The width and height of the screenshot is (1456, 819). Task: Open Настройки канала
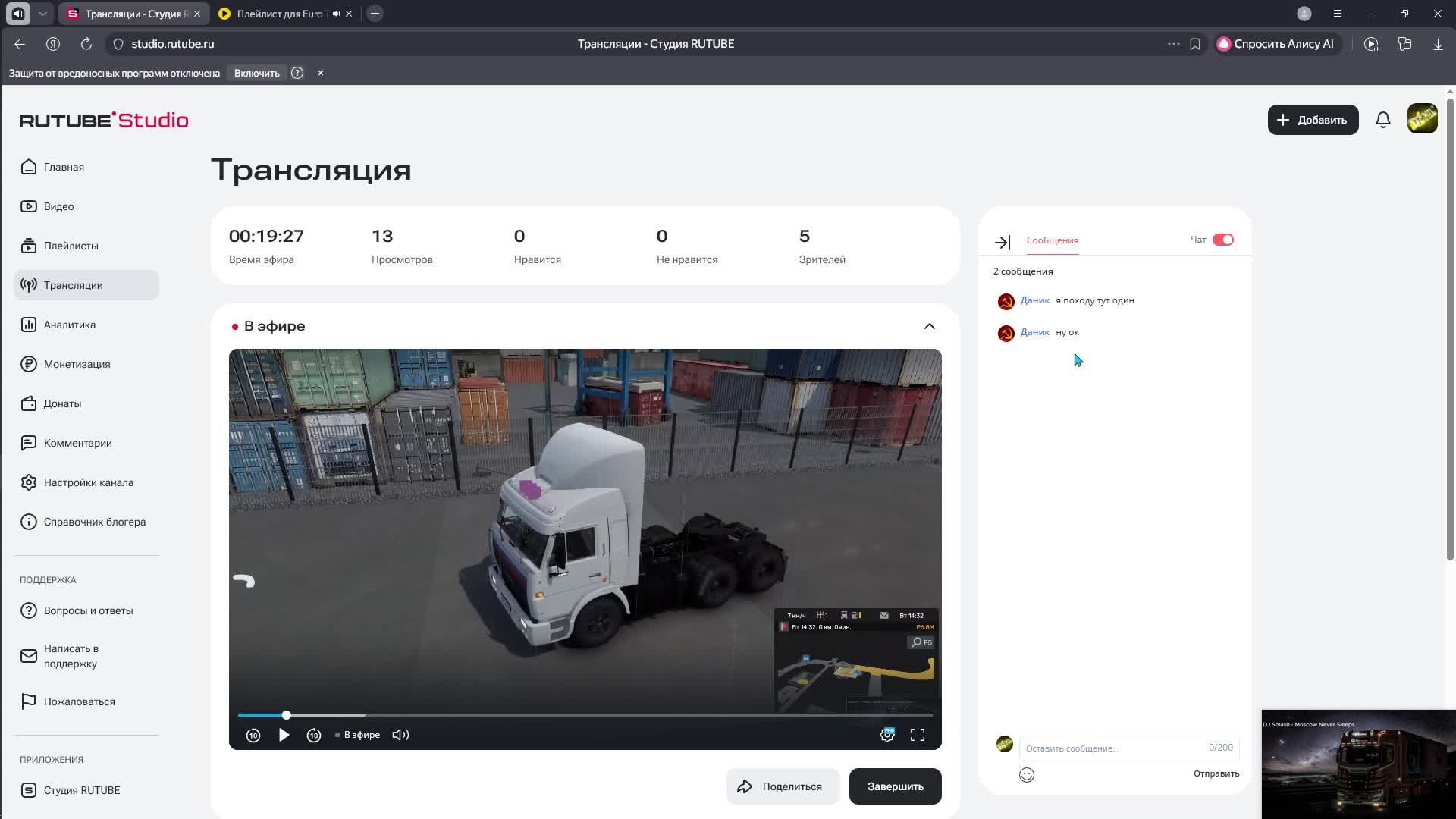tap(89, 482)
